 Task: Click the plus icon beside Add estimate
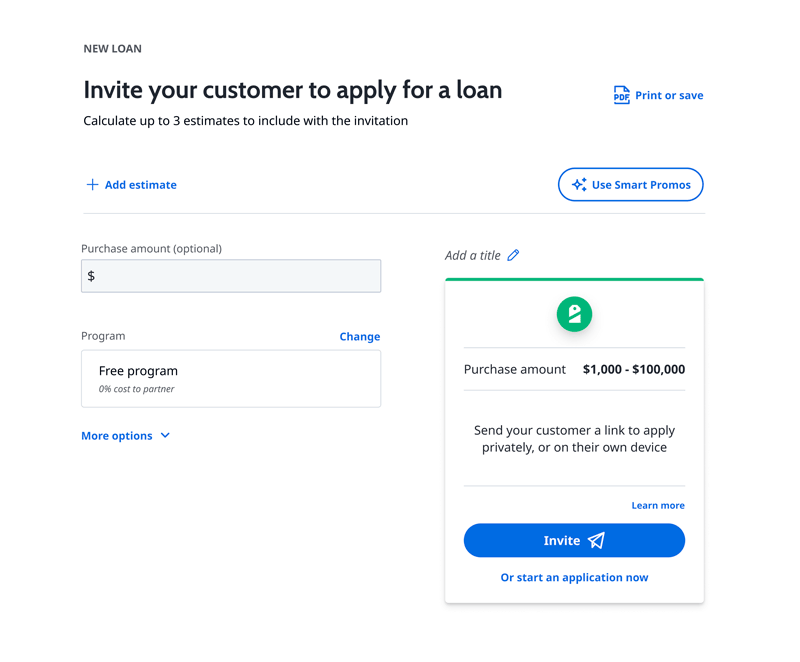[92, 185]
